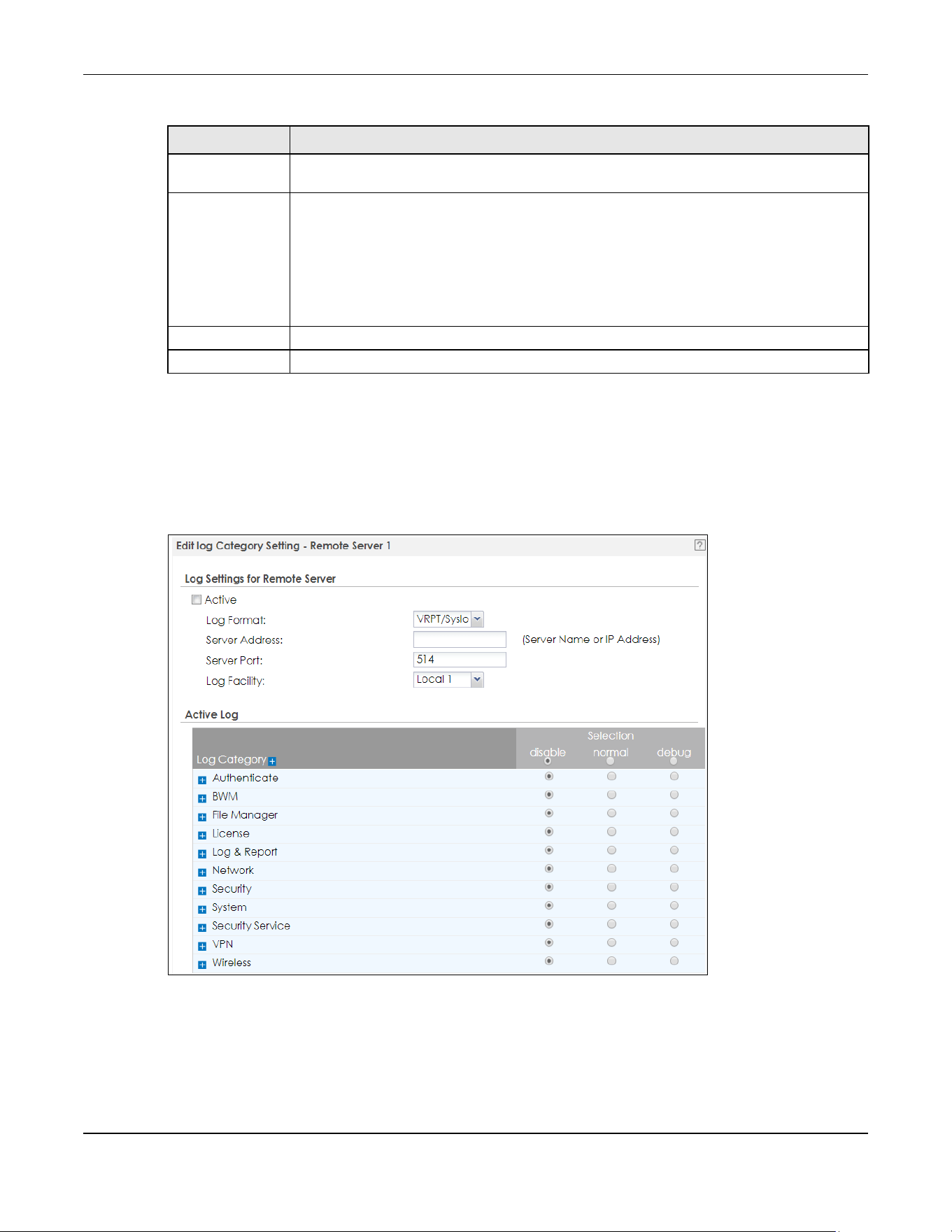Screen dimensions: 952x1232
Task: Select the header normal radio for all categories
Action: 611,761
